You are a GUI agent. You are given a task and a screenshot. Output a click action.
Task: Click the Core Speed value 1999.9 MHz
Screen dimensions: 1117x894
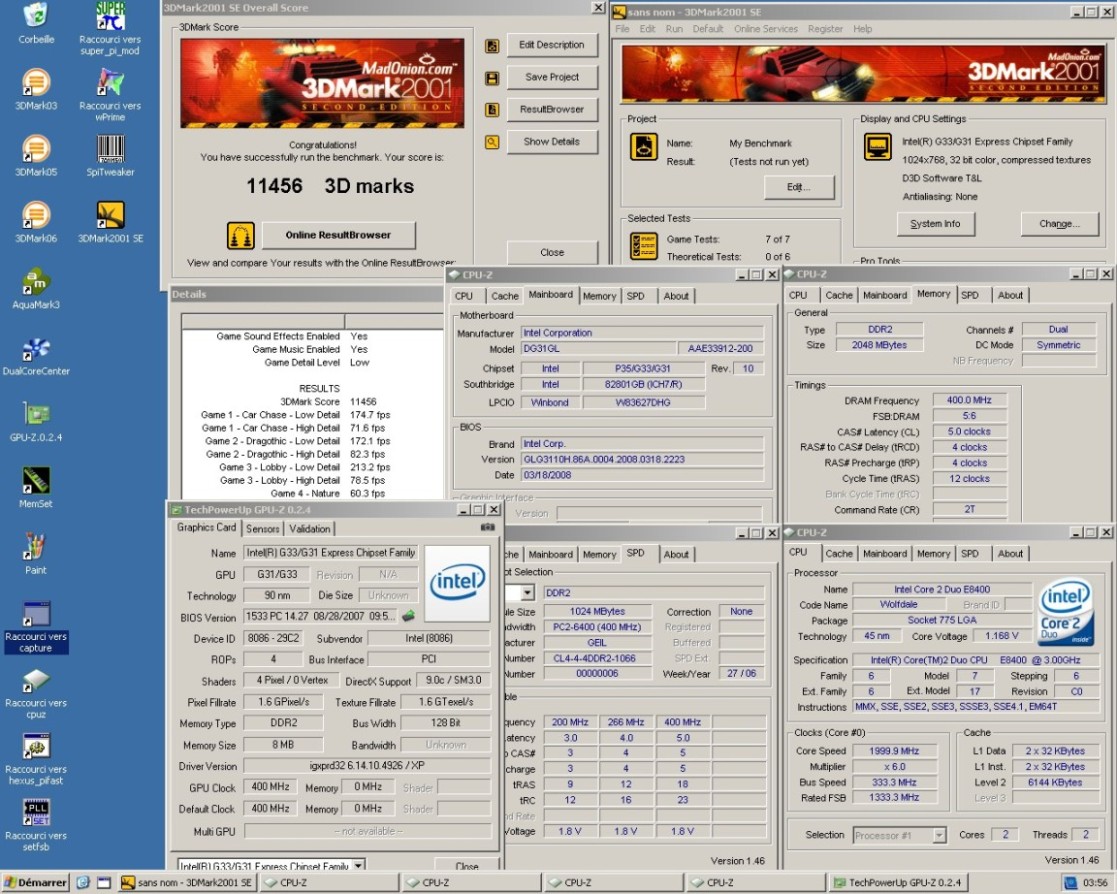point(894,751)
